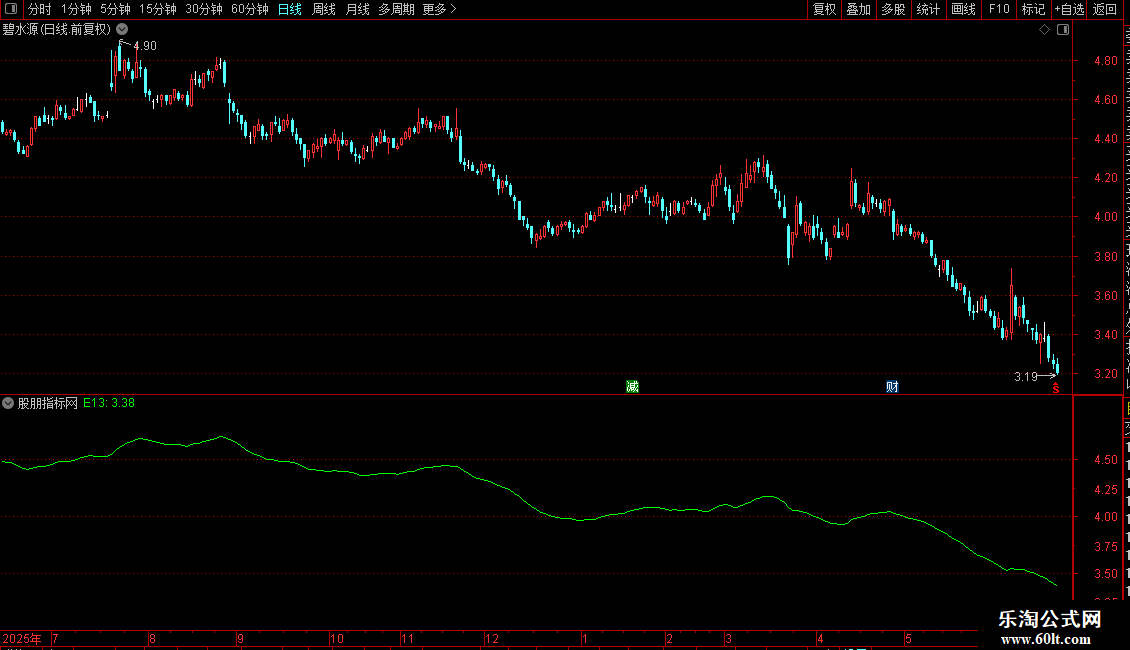Toggle the 叠加 overlay option
This screenshot has height=650, width=1130.
coord(858,9)
